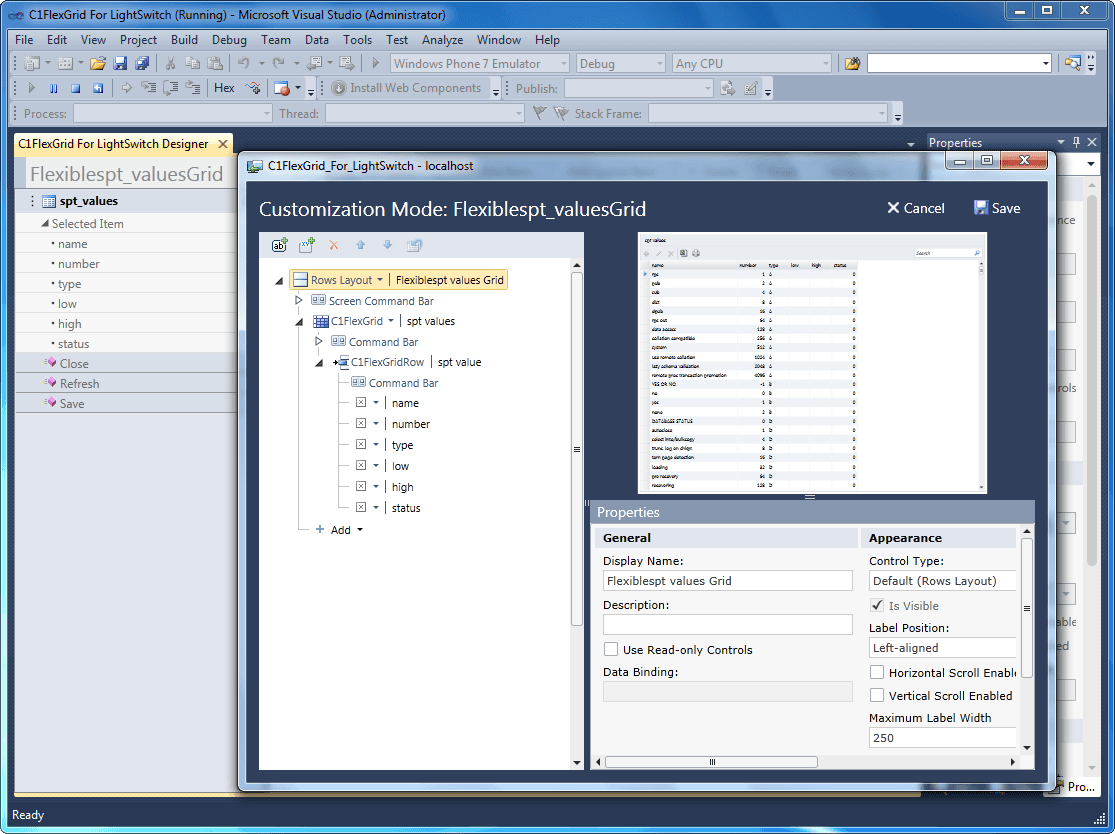Open the Label Position Left-aligned dropdown
Image resolution: width=1115 pixels, height=834 pixels.
click(x=942, y=648)
